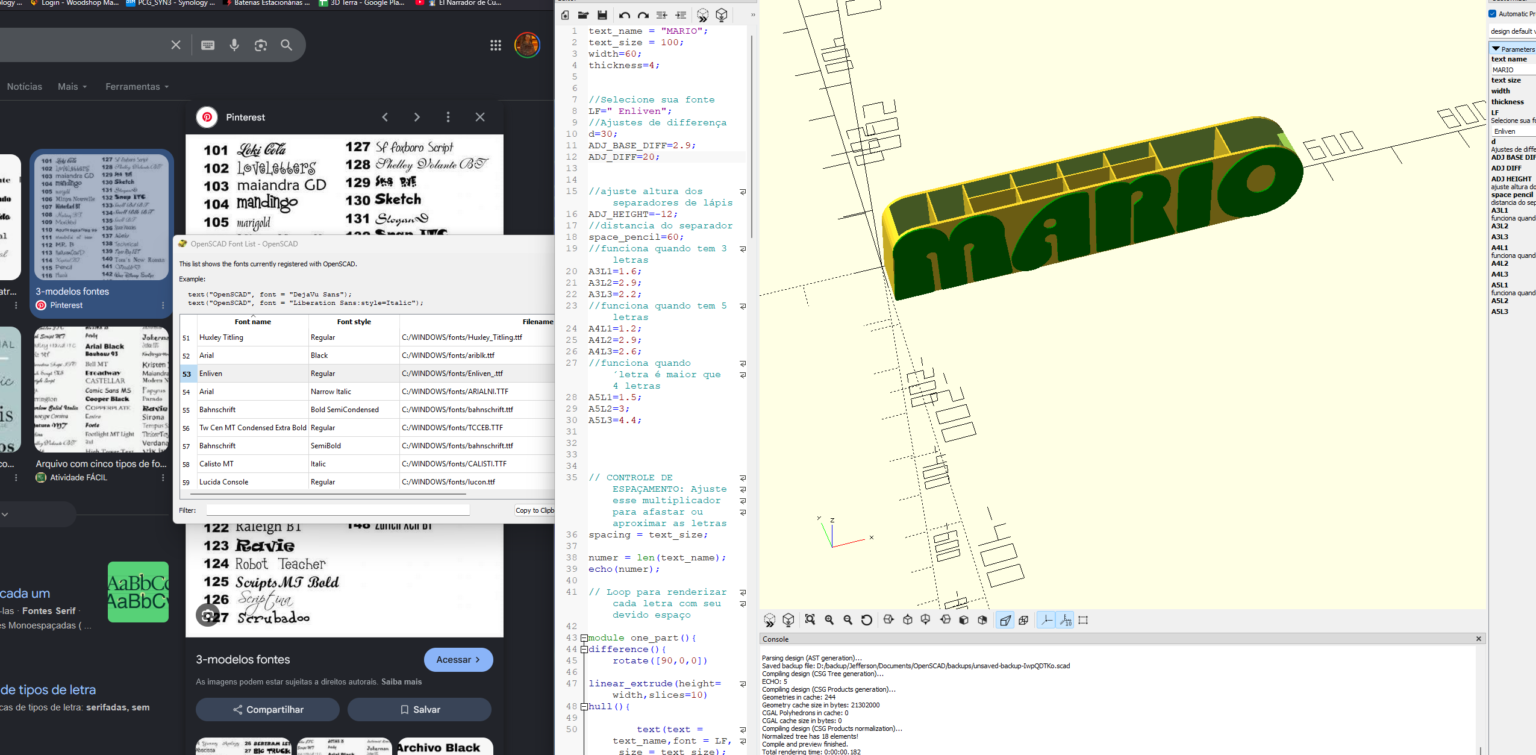This screenshot has width=1536, height=755.
Task: Save the OpenSCAD file with floppy icon
Action: pos(602,15)
